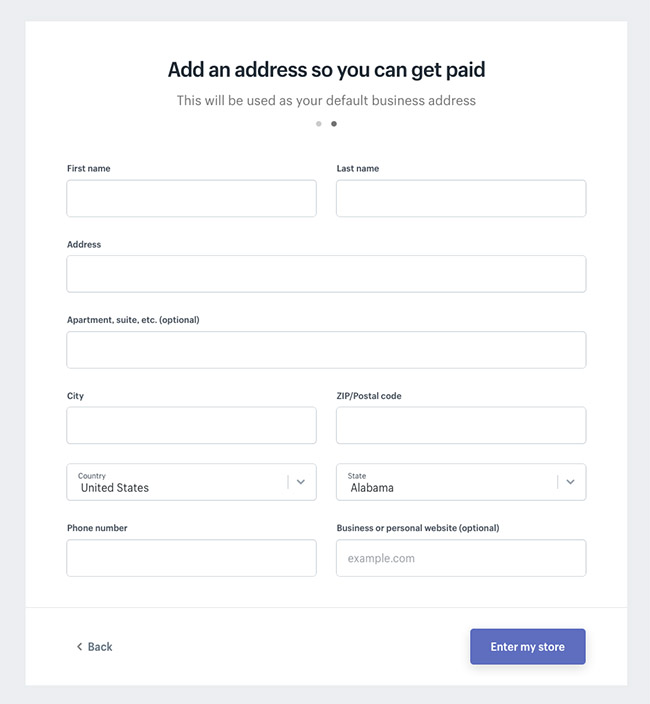Click the Apartment, suite, etc. input field
This screenshot has width=650, height=704.
326,350
